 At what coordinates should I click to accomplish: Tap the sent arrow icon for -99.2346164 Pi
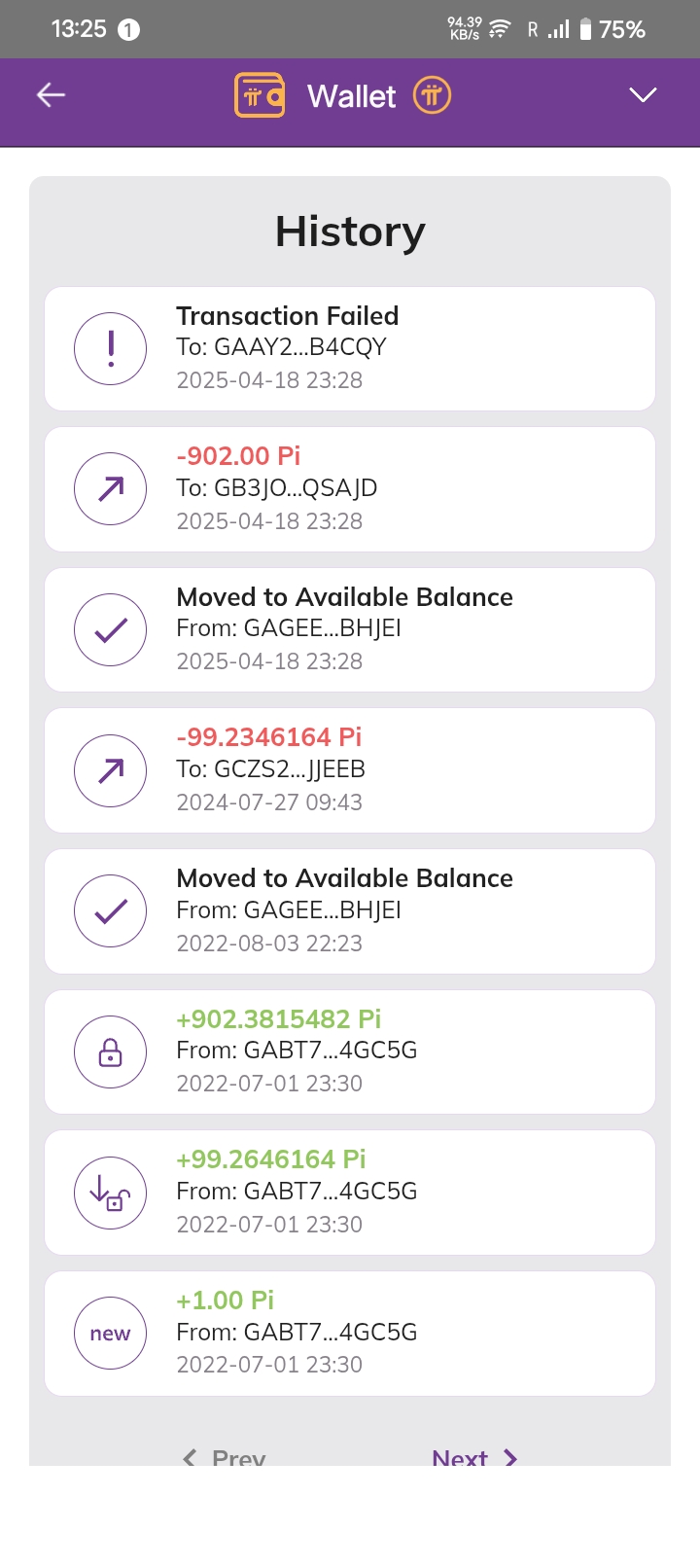(x=111, y=770)
